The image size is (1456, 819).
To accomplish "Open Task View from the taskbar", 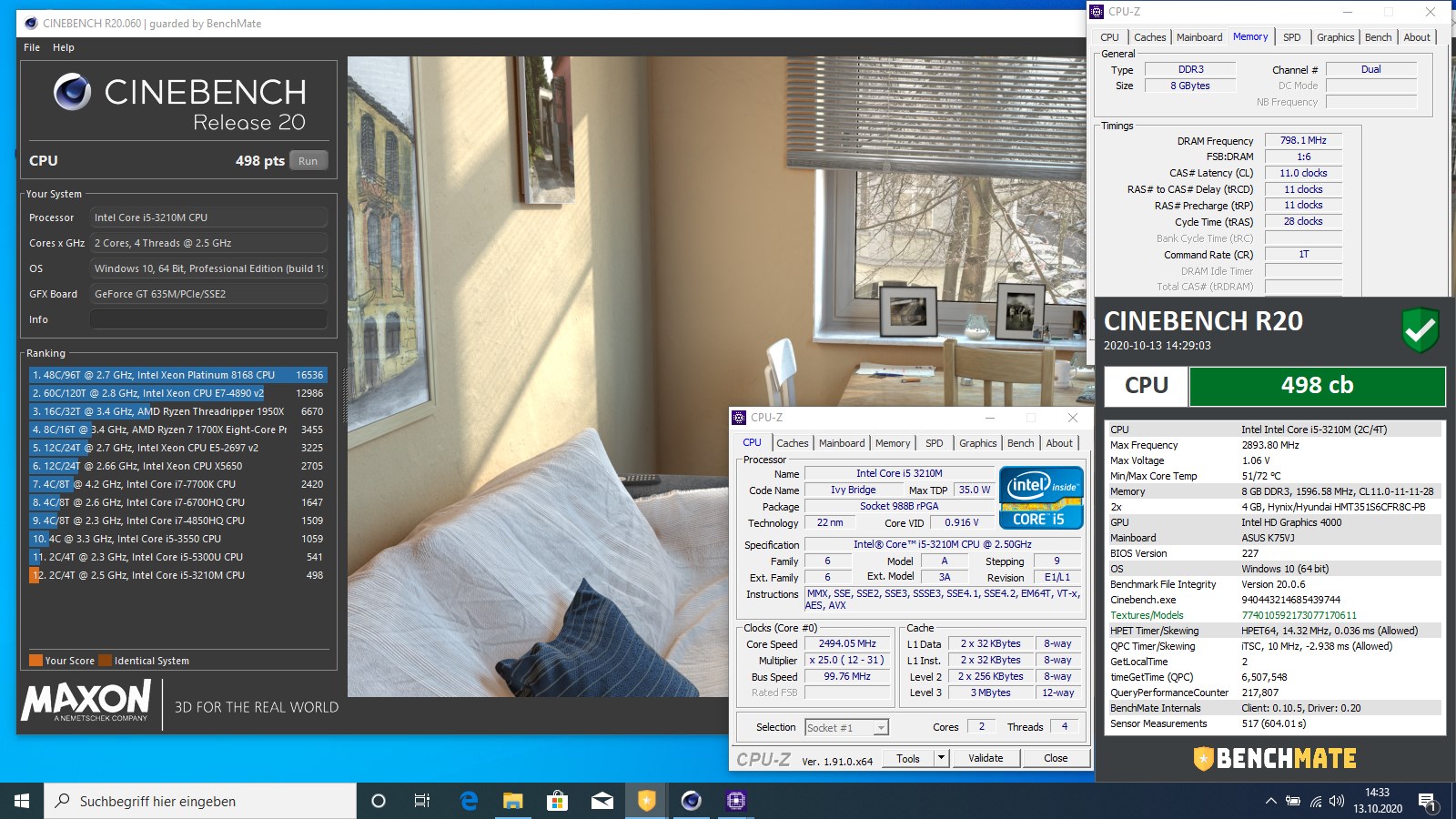I will tap(422, 801).
